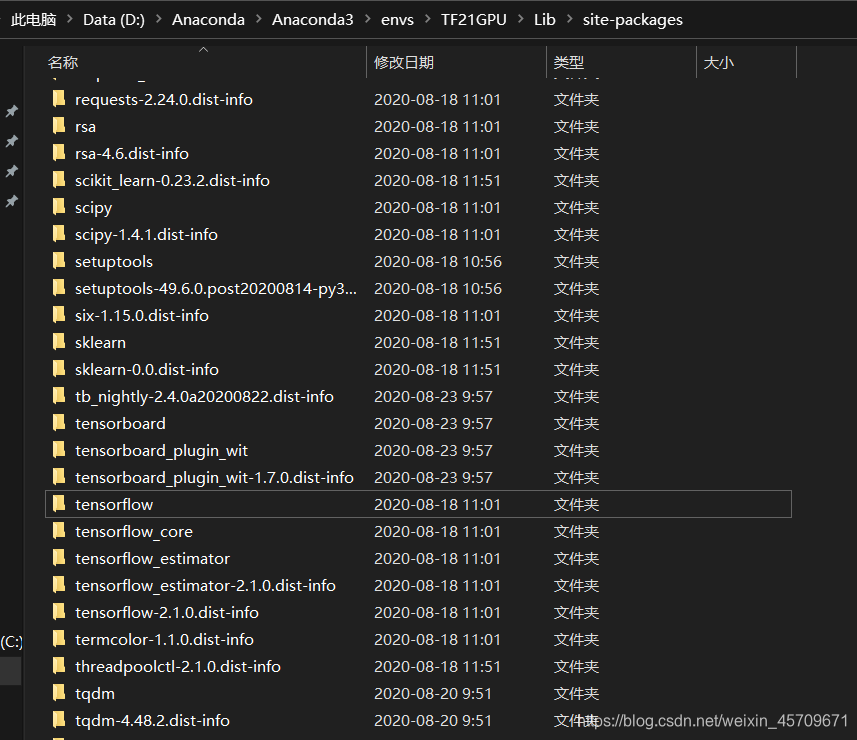Click the tb_nightly-2.4.0a20200822.dist-info name text
This screenshot has height=740, width=857.
point(204,396)
